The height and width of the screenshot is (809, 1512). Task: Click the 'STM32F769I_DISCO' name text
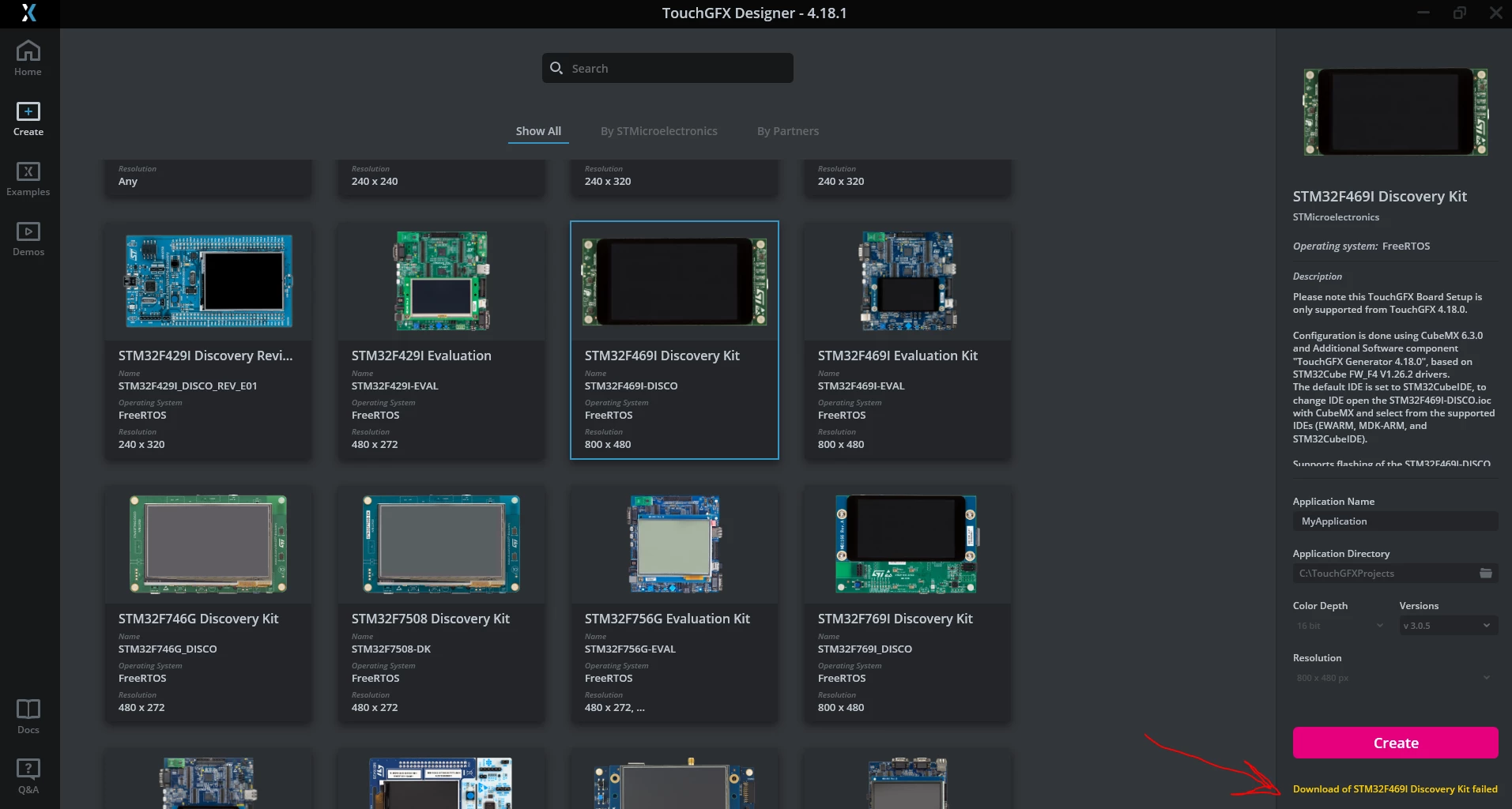click(865, 649)
